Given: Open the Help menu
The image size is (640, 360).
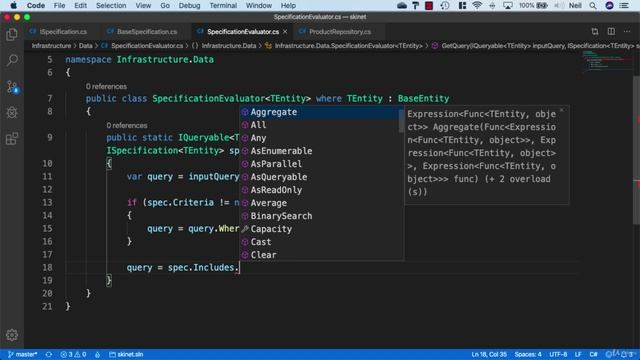Looking at the screenshot, I should 288,5.
